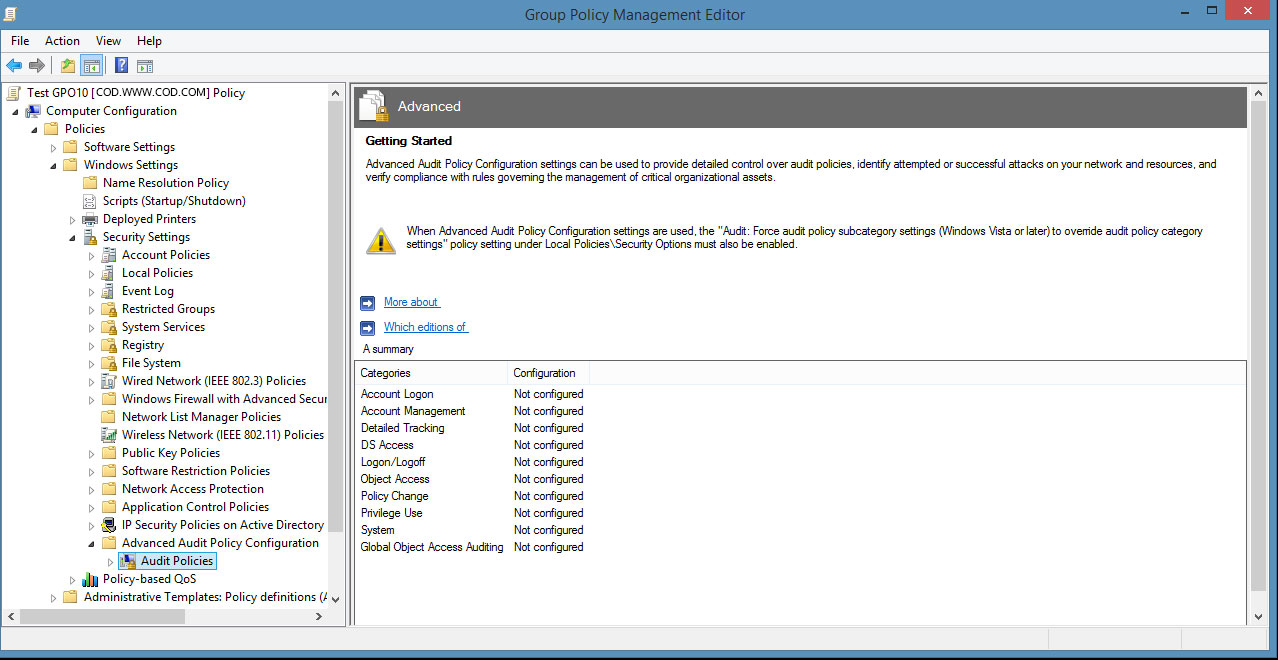Expand the Account Policies node
The width and height of the screenshot is (1278, 660).
click(x=91, y=255)
